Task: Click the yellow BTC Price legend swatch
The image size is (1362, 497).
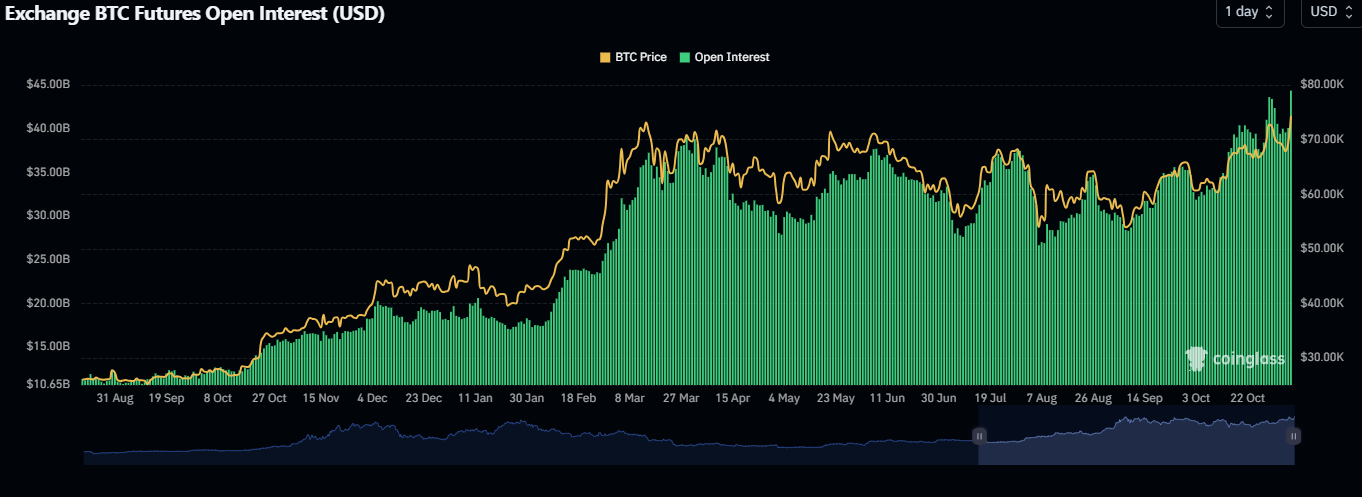Action: coord(605,57)
